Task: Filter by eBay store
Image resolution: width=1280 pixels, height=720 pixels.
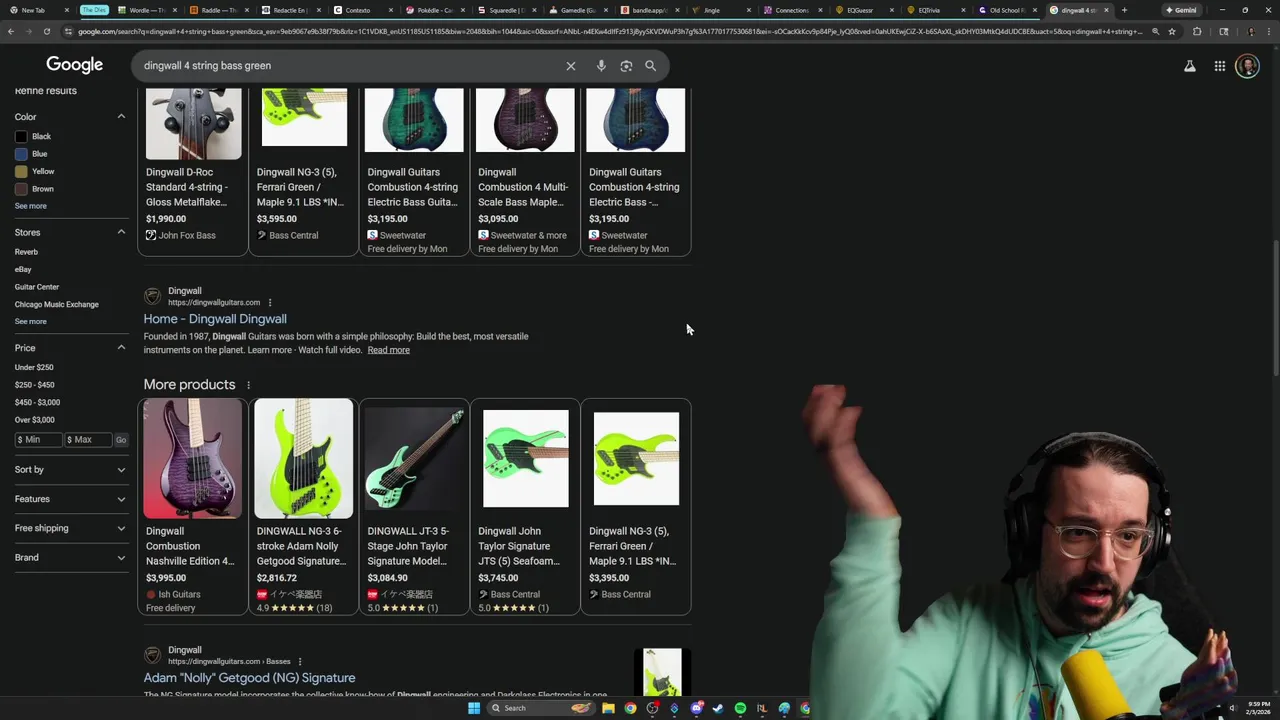Action: coord(23,270)
